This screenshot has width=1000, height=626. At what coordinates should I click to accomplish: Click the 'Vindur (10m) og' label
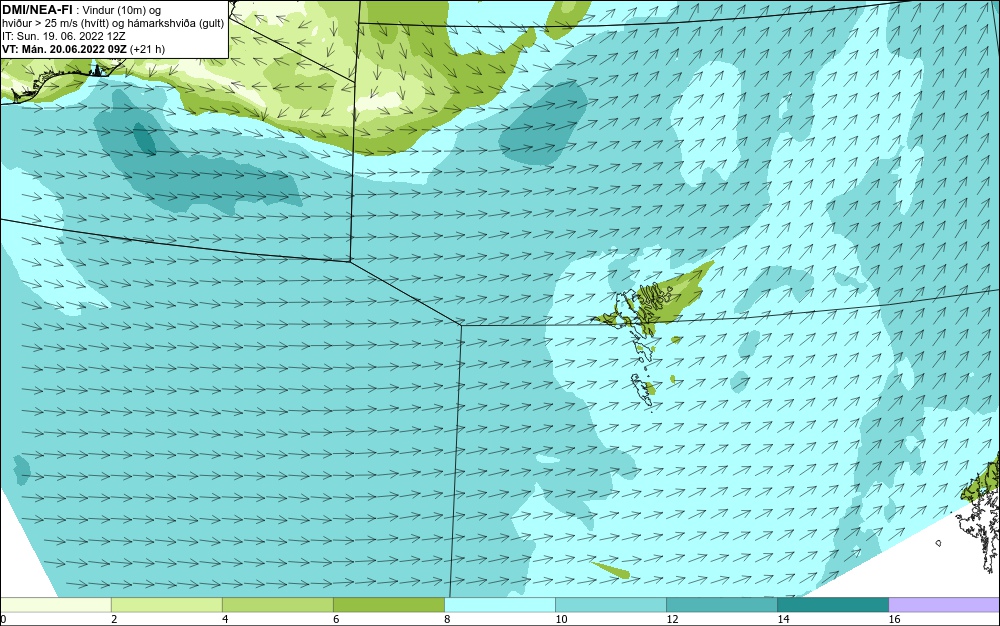(122, 10)
